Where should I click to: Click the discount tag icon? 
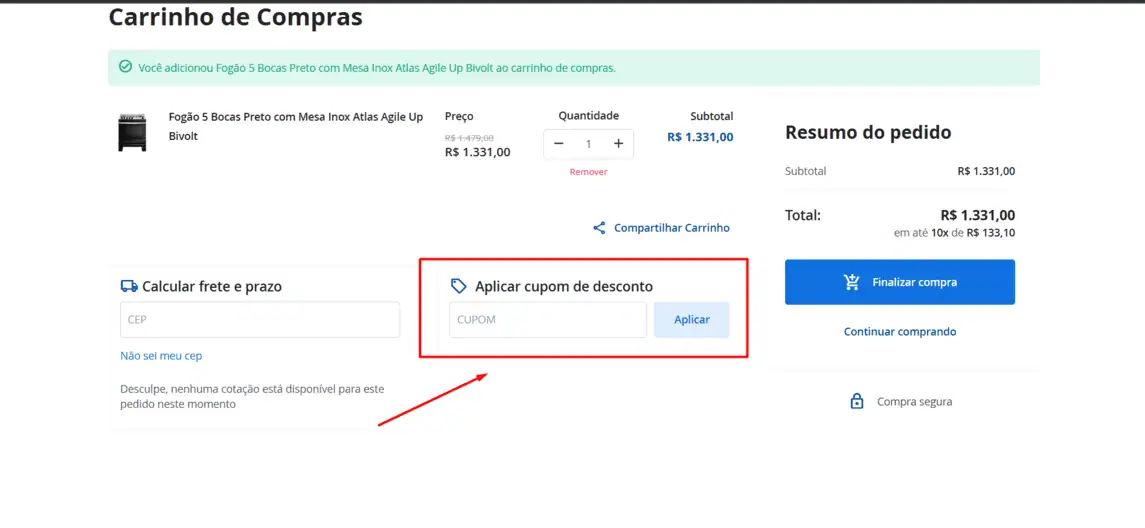(x=459, y=286)
